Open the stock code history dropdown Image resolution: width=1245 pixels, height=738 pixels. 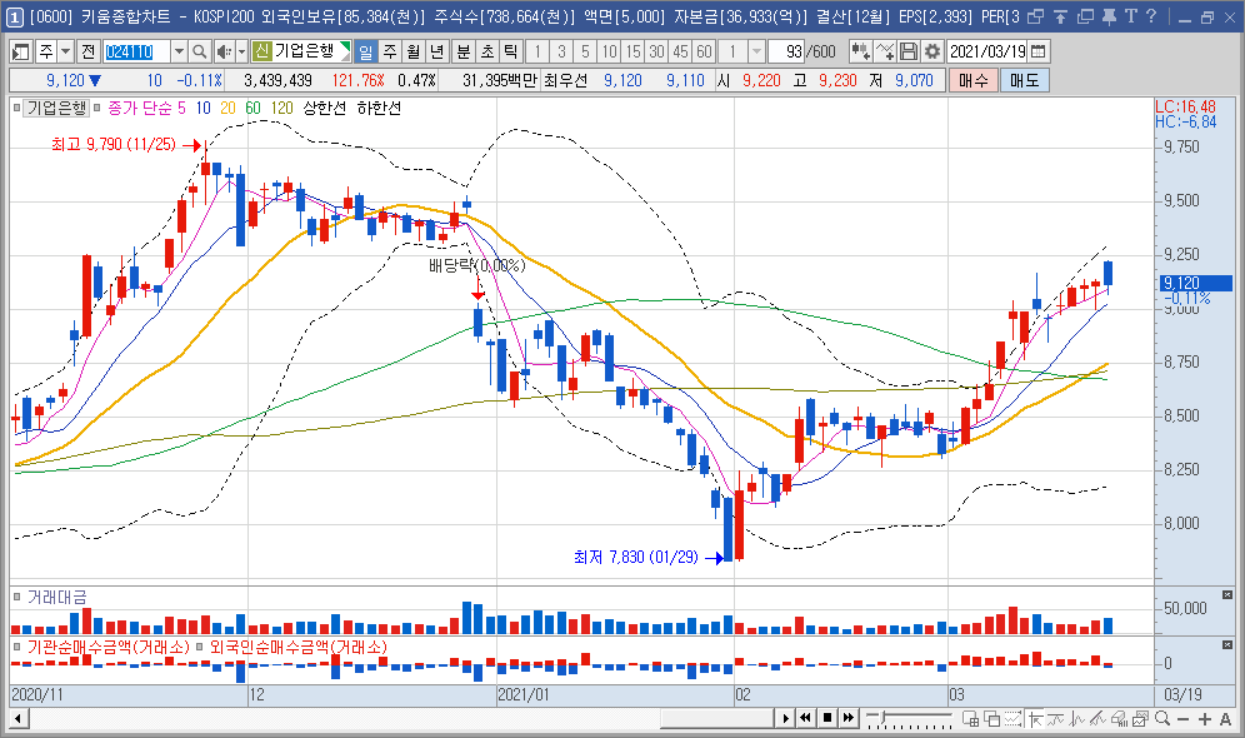(179, 51)
